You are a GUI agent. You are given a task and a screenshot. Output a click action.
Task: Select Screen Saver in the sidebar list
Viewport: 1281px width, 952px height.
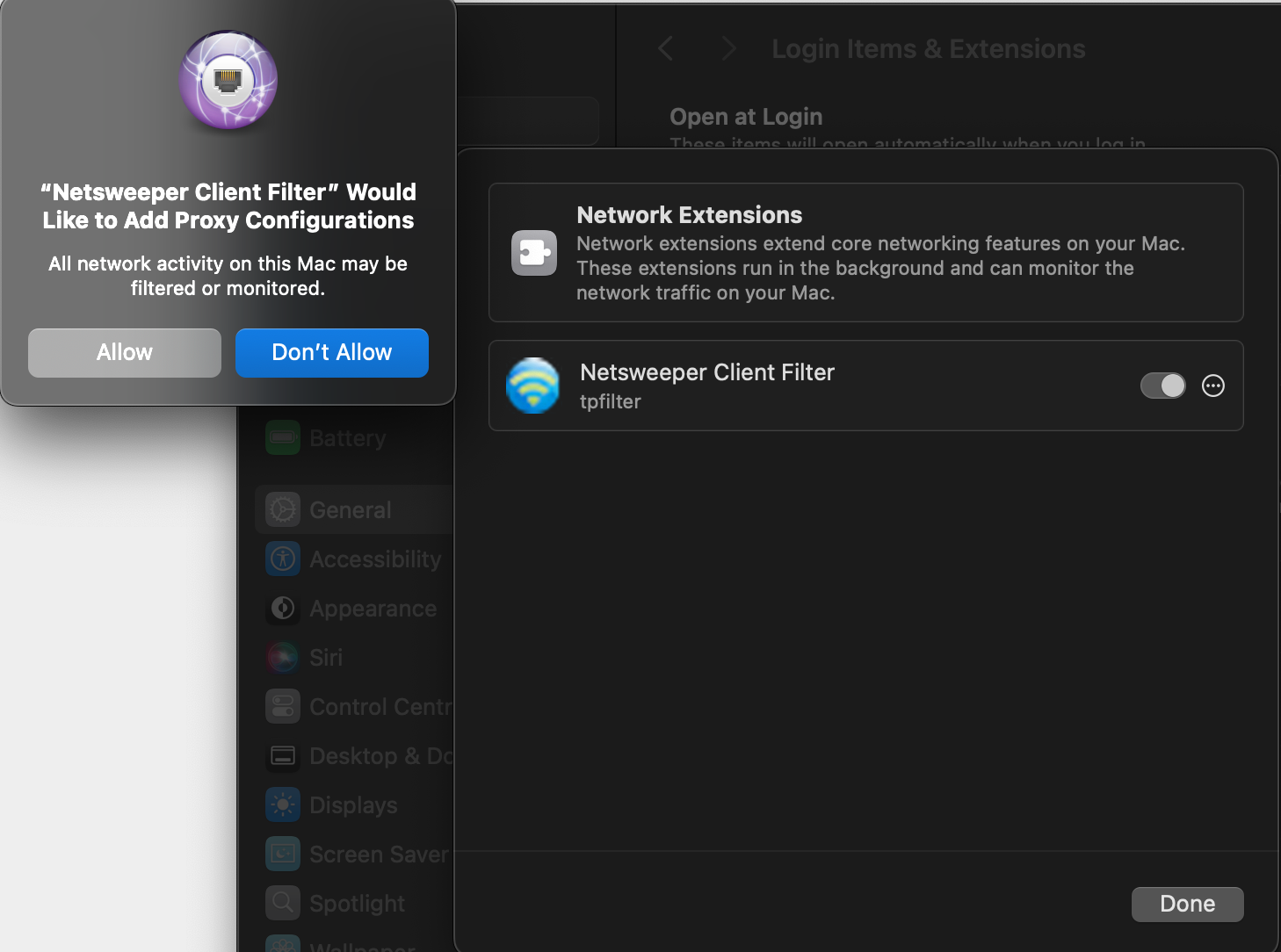[378, 855]
